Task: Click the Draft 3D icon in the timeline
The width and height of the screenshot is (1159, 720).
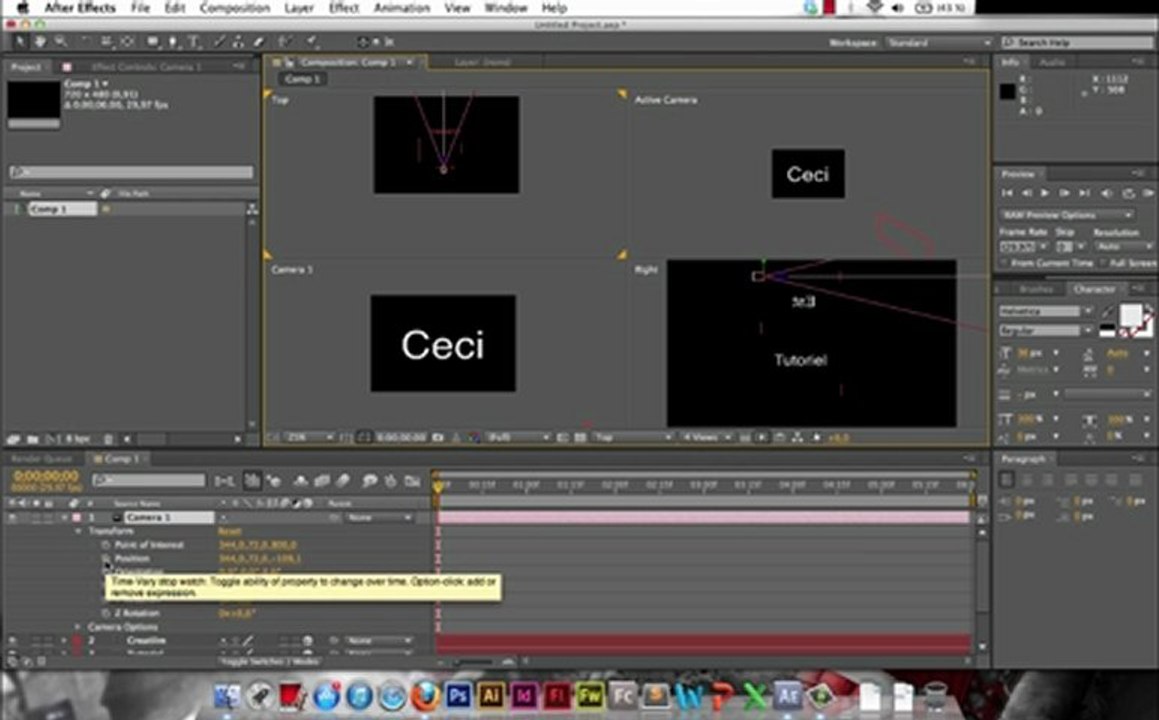Action: pos(274,481)
